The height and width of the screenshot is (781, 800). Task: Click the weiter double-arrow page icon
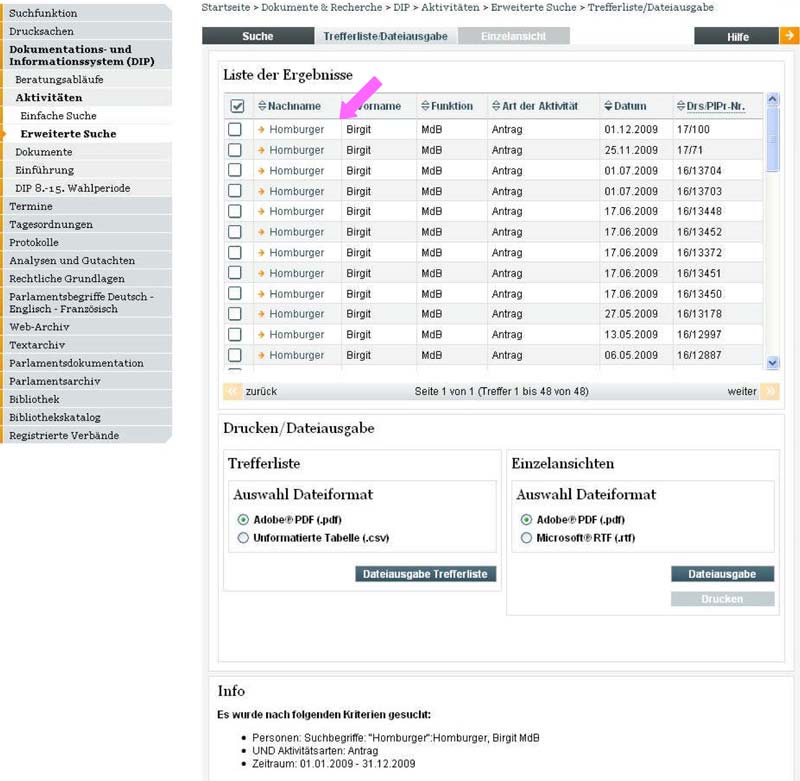tap(769, 391)
